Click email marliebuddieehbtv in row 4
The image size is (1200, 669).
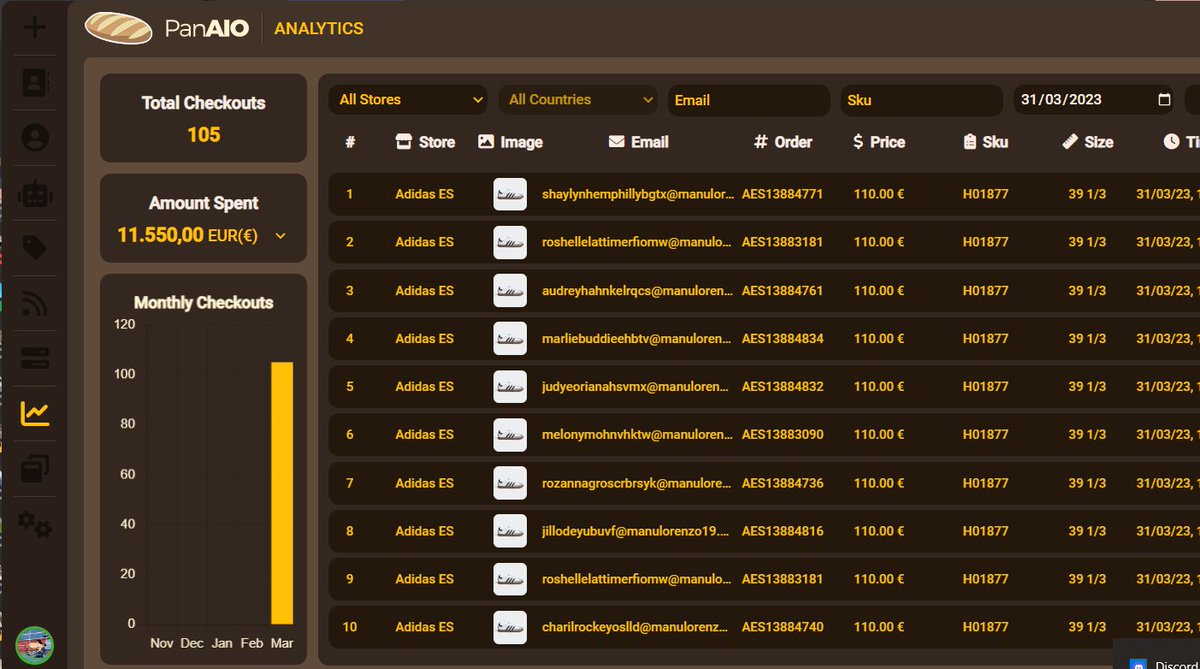(638, 338)
